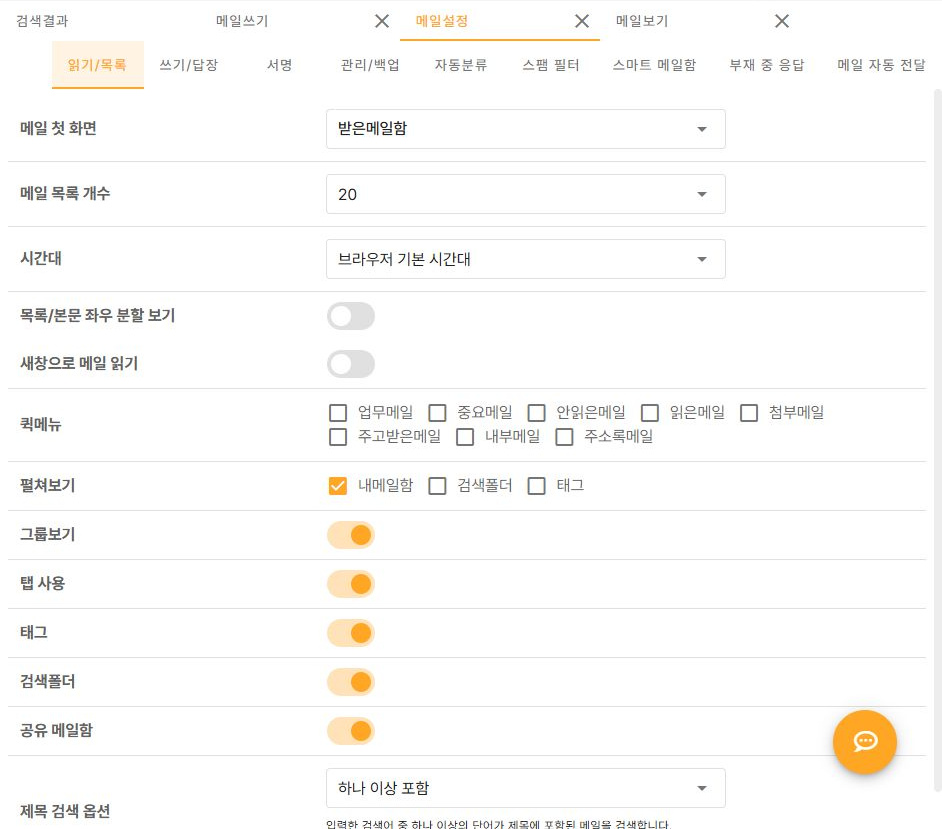
Task: Open the 메일 목록 개수 dropdown
Action: click(526, 194)
